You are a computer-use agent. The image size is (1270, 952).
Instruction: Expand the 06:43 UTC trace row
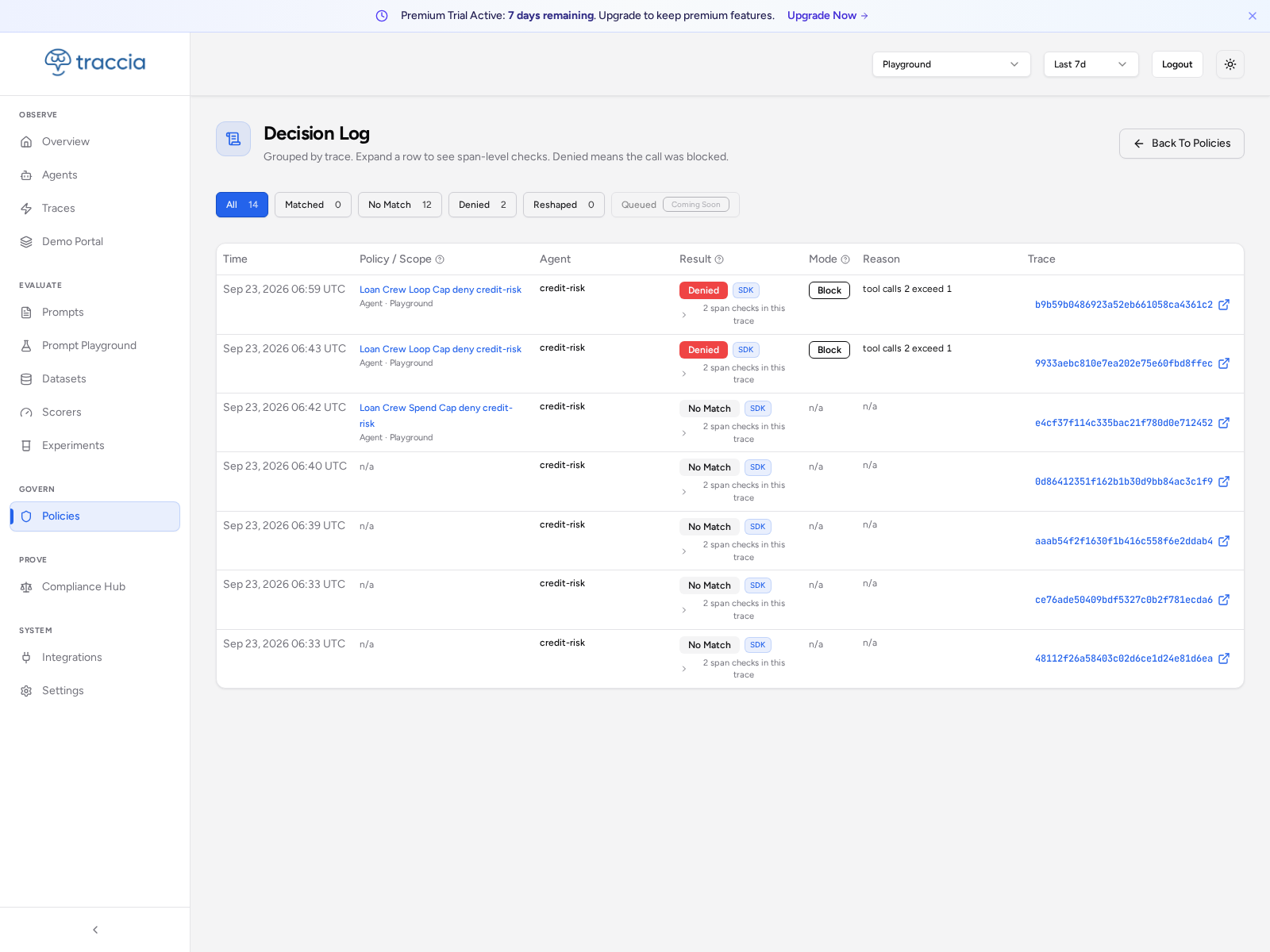click(684, 374)
